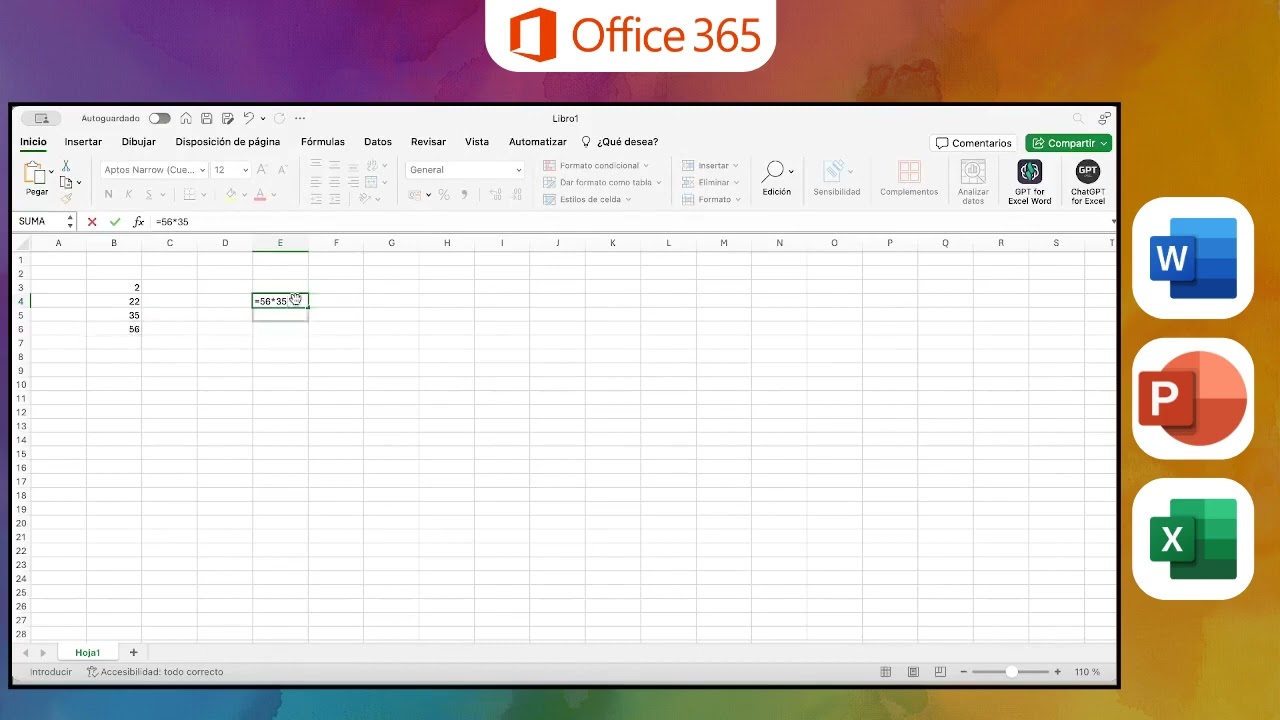Open the Insertar ribbon tab
The image size is (1280, 720).
click(83, 142)
